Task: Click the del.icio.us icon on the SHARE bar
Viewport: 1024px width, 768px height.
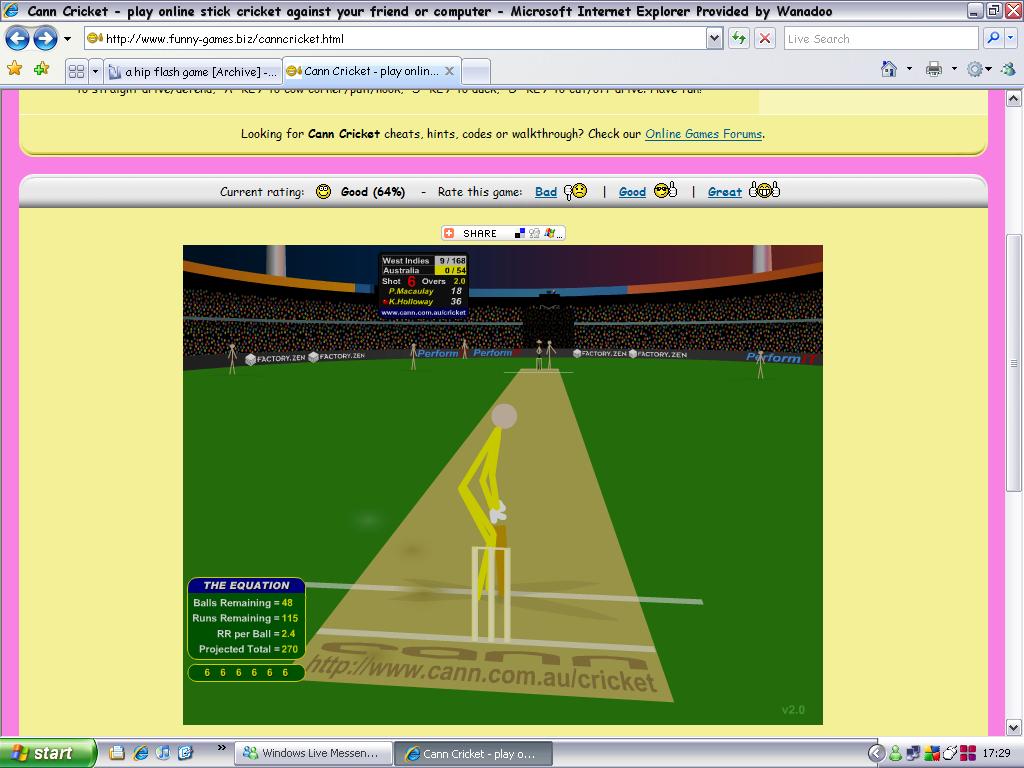Action: (518, 233)
